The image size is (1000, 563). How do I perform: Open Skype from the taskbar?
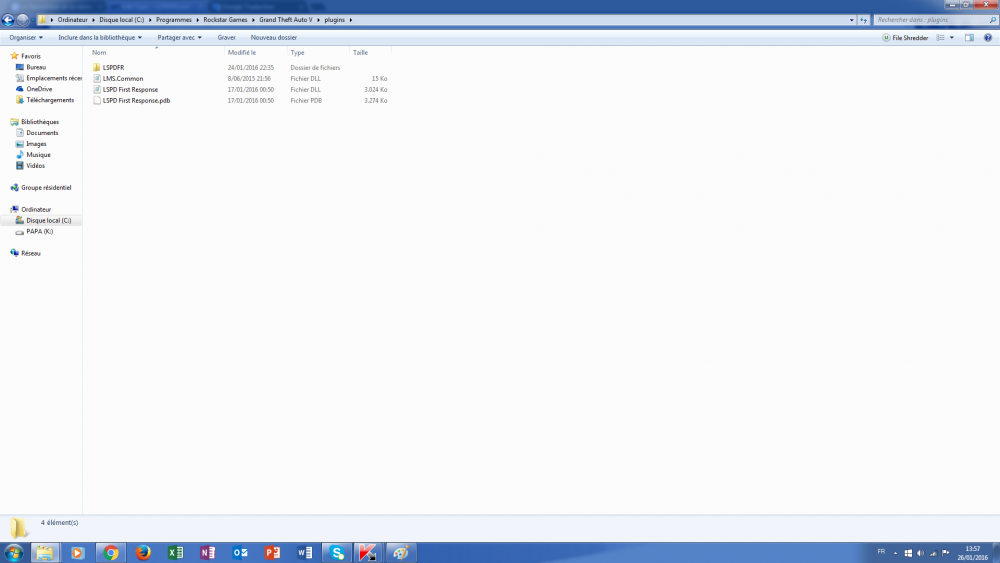tap(337, 553)
